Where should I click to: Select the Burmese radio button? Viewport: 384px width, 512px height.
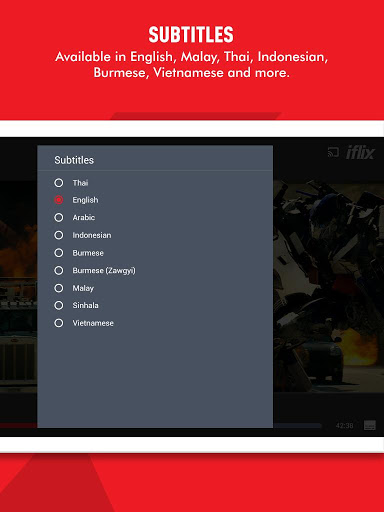59,253
